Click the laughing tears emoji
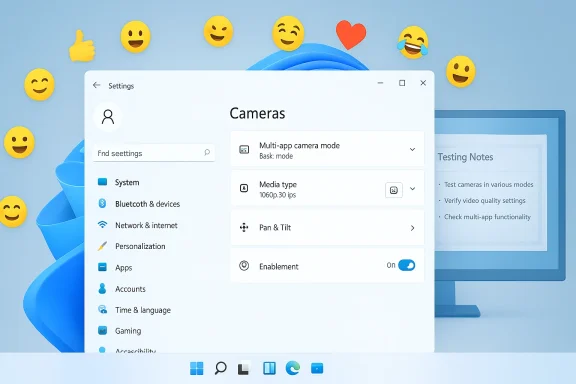576x384 pixels. 413,42
